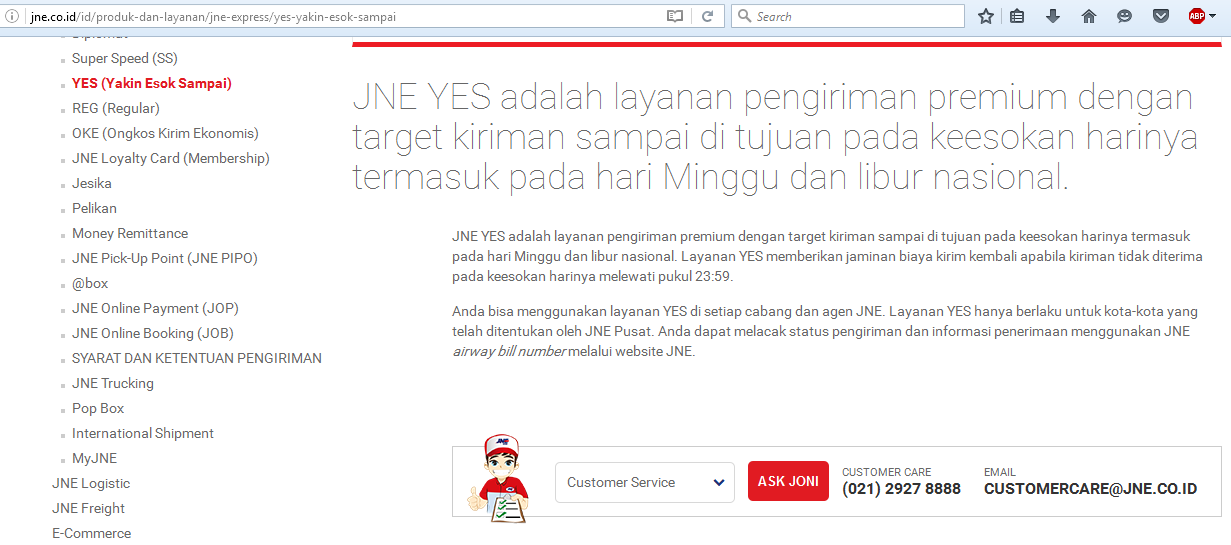The height and width of the screenshot is (545, 1231).
Task: Click the JONI mascot image
Action: tap(498, 478)
